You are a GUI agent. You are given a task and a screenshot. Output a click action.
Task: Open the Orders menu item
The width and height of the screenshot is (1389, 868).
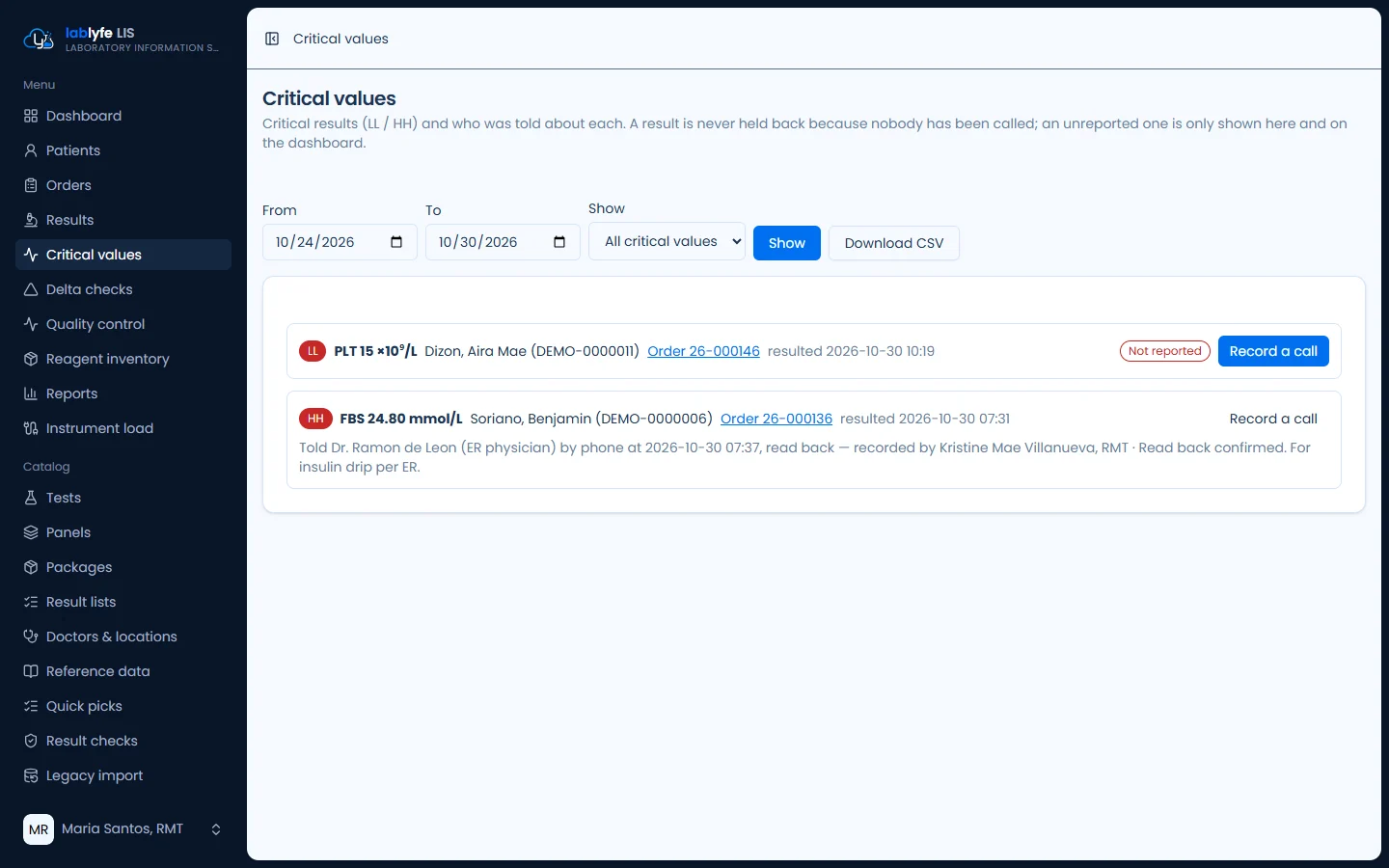click(x=123, y=185)
